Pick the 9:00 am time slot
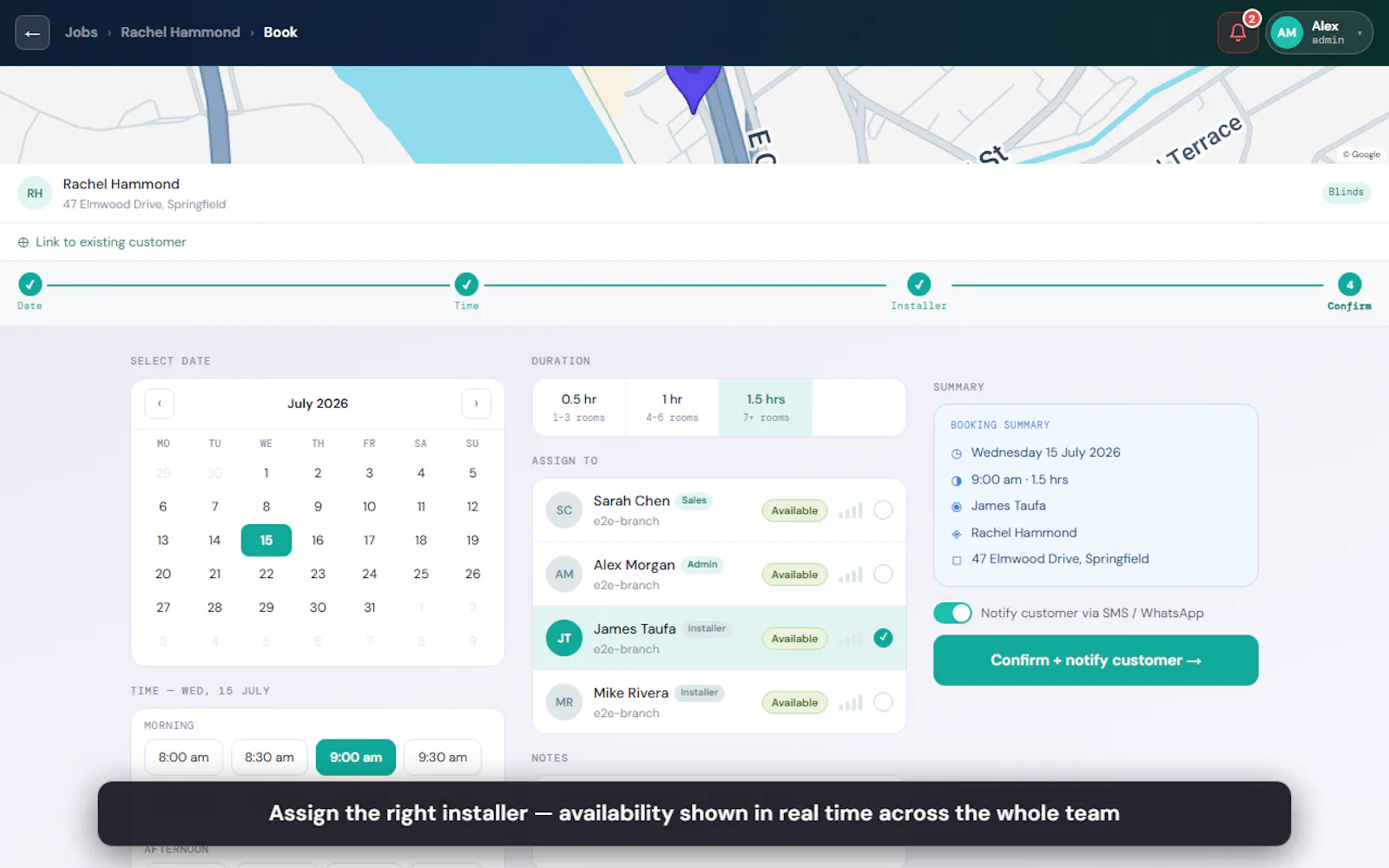Viewport: 1389px width, 868px height. (356, 757)
